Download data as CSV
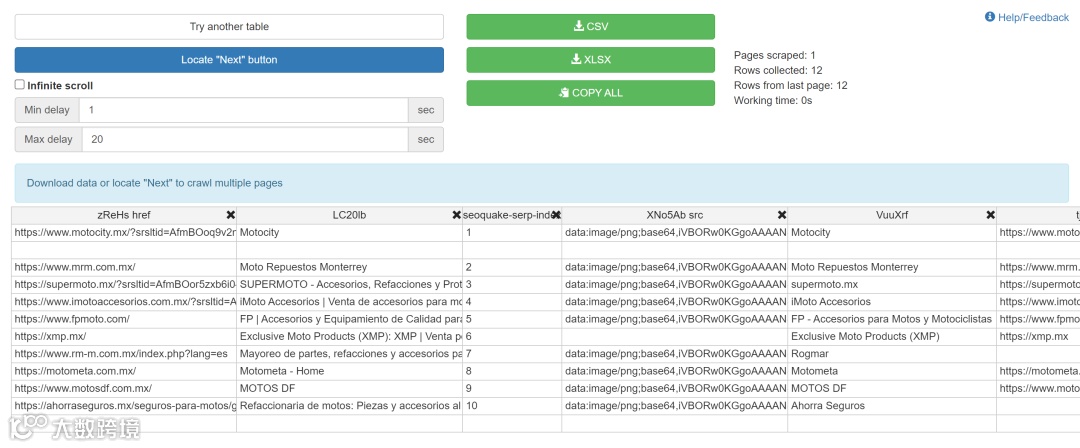Viewport: 1080px width, 448px height. click(x=590, y=27)
